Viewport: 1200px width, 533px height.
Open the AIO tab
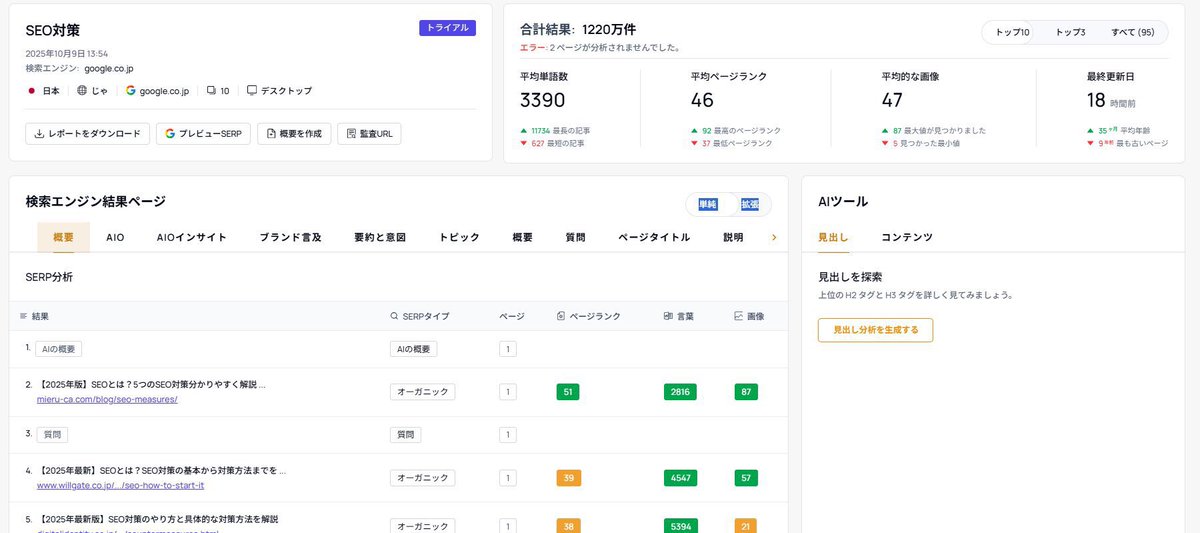tap(115, 237)
